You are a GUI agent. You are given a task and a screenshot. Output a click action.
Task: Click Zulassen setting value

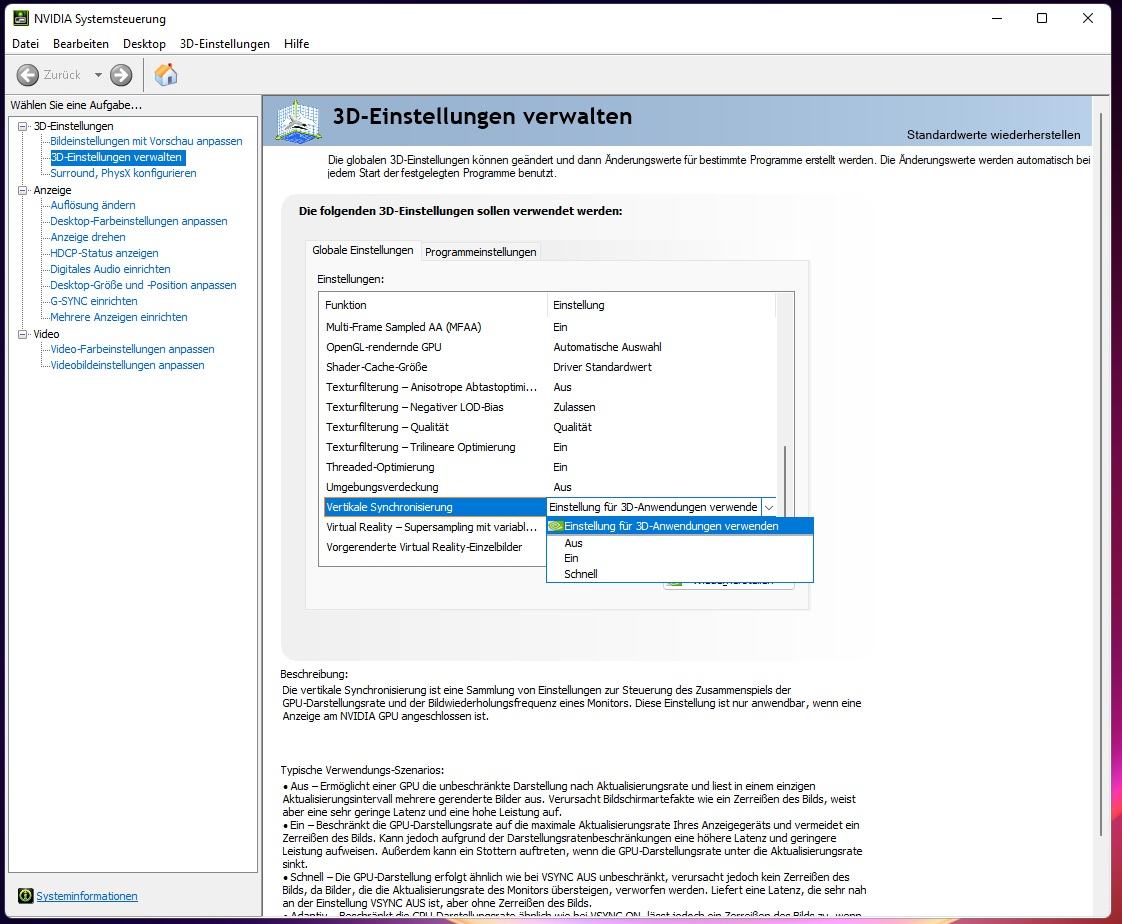point(574,407)
